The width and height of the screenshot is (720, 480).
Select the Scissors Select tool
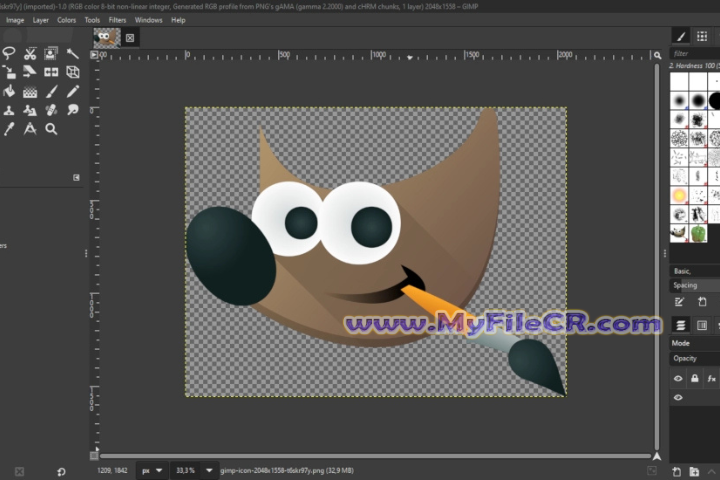pyautogui.click(x=30, y=53)
